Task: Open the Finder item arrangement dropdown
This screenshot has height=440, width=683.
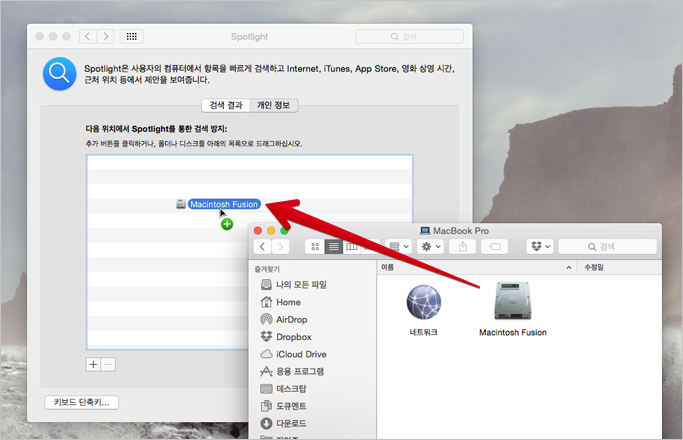Action: (x=398, y=247)
